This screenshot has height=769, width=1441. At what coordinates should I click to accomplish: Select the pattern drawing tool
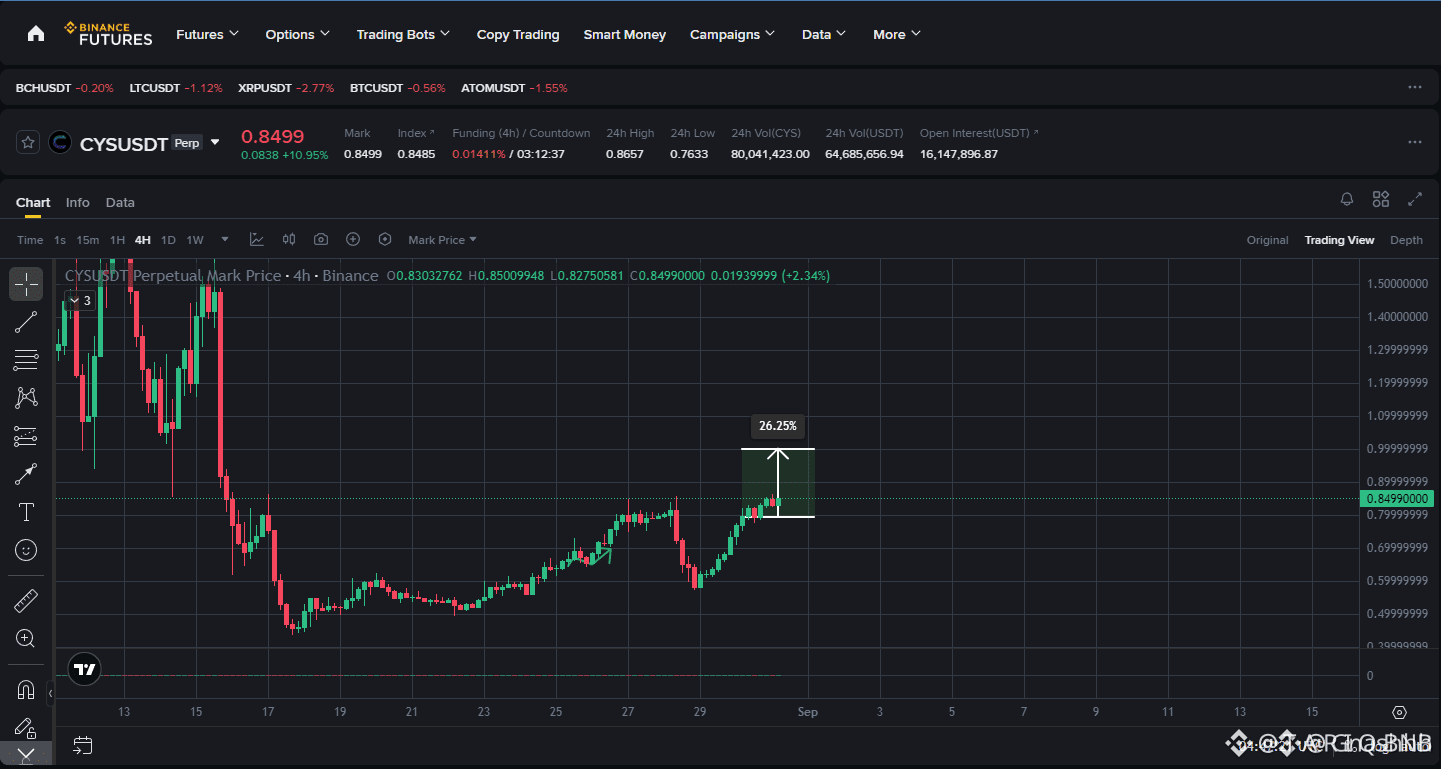point(26,398)
